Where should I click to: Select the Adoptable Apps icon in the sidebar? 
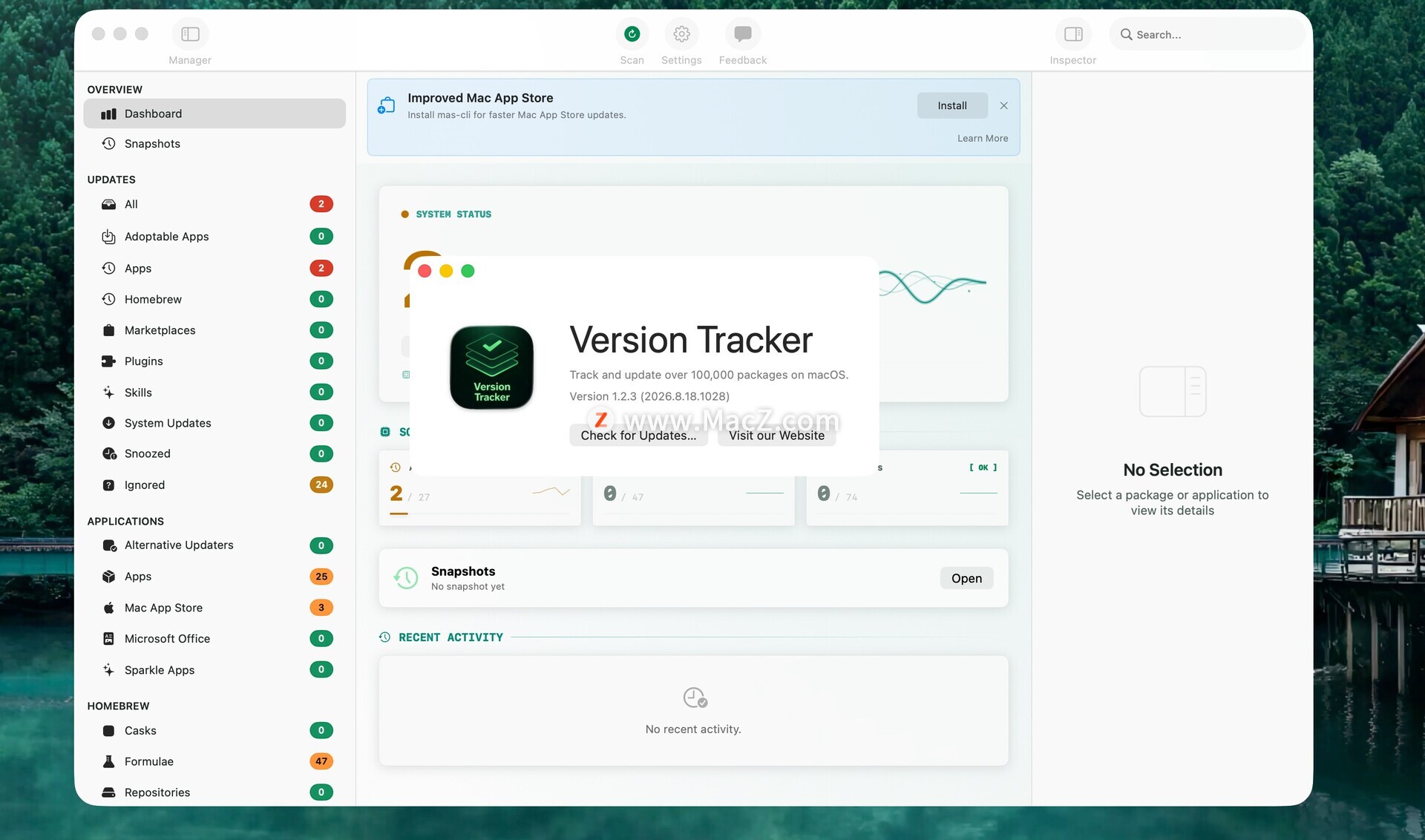pyautogui.click(x=108, y=237)
